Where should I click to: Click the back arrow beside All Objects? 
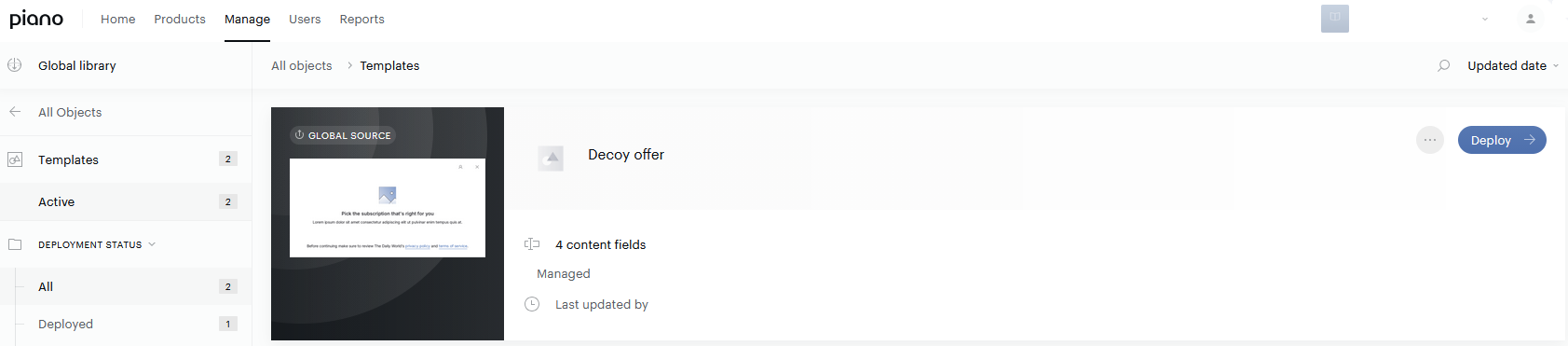coord(15,112)
